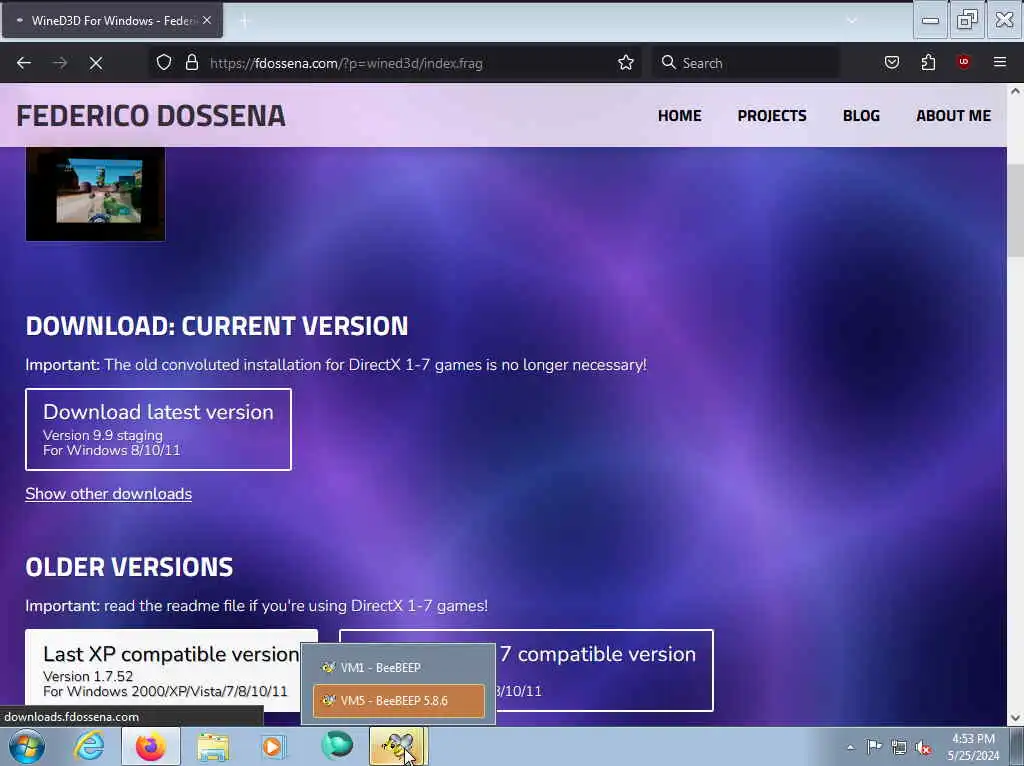Open the Windows Start orb
Screen dimensions: 1024x766
(x=26, y=746)
